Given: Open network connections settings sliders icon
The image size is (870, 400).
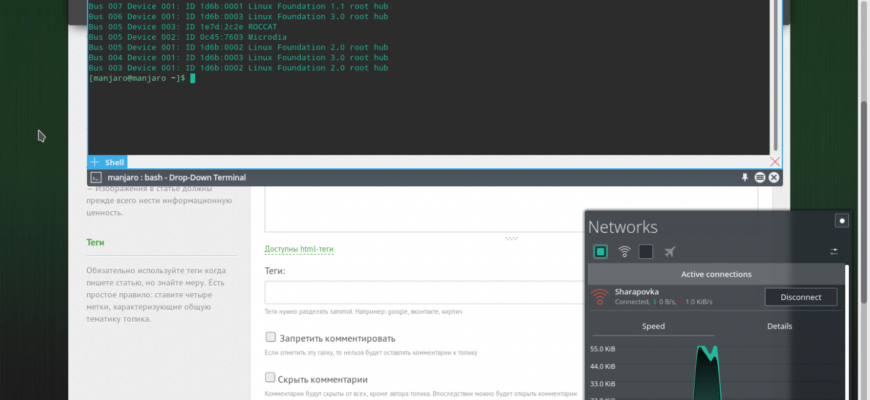Looking at the screenshot, I should click(x=834, y=251).
